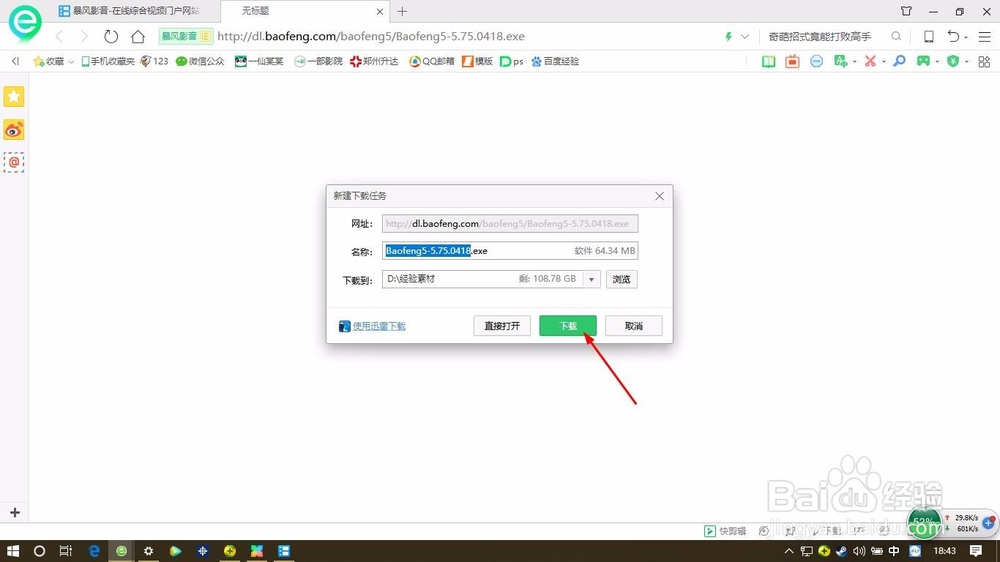Screen dimensions: 1000x562
Task: Close the 无标题 tab
Action: click(x=379, y=11)
